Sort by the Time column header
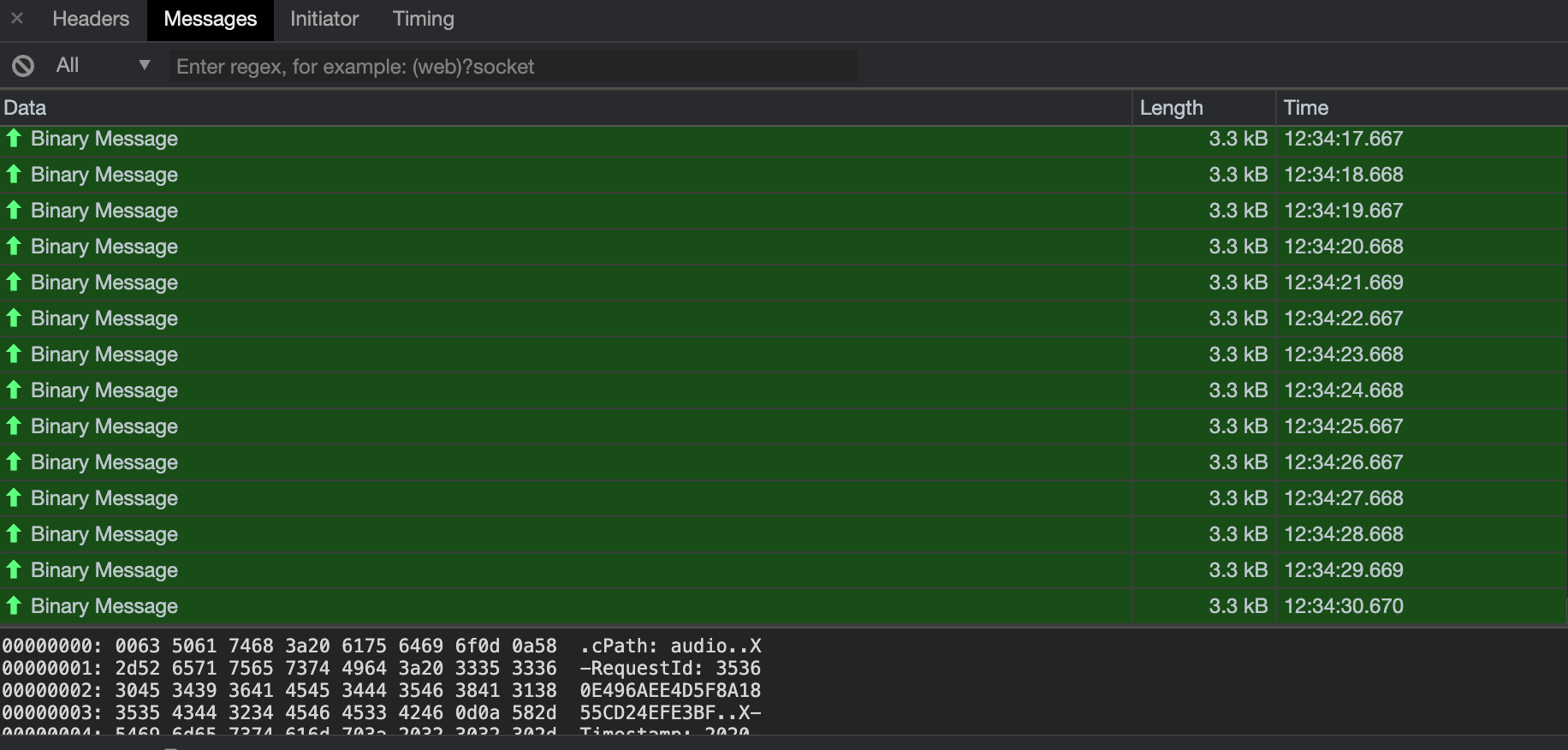Image resolution: width=1568 pixels, height=750 pixels. pos(1422,108)
